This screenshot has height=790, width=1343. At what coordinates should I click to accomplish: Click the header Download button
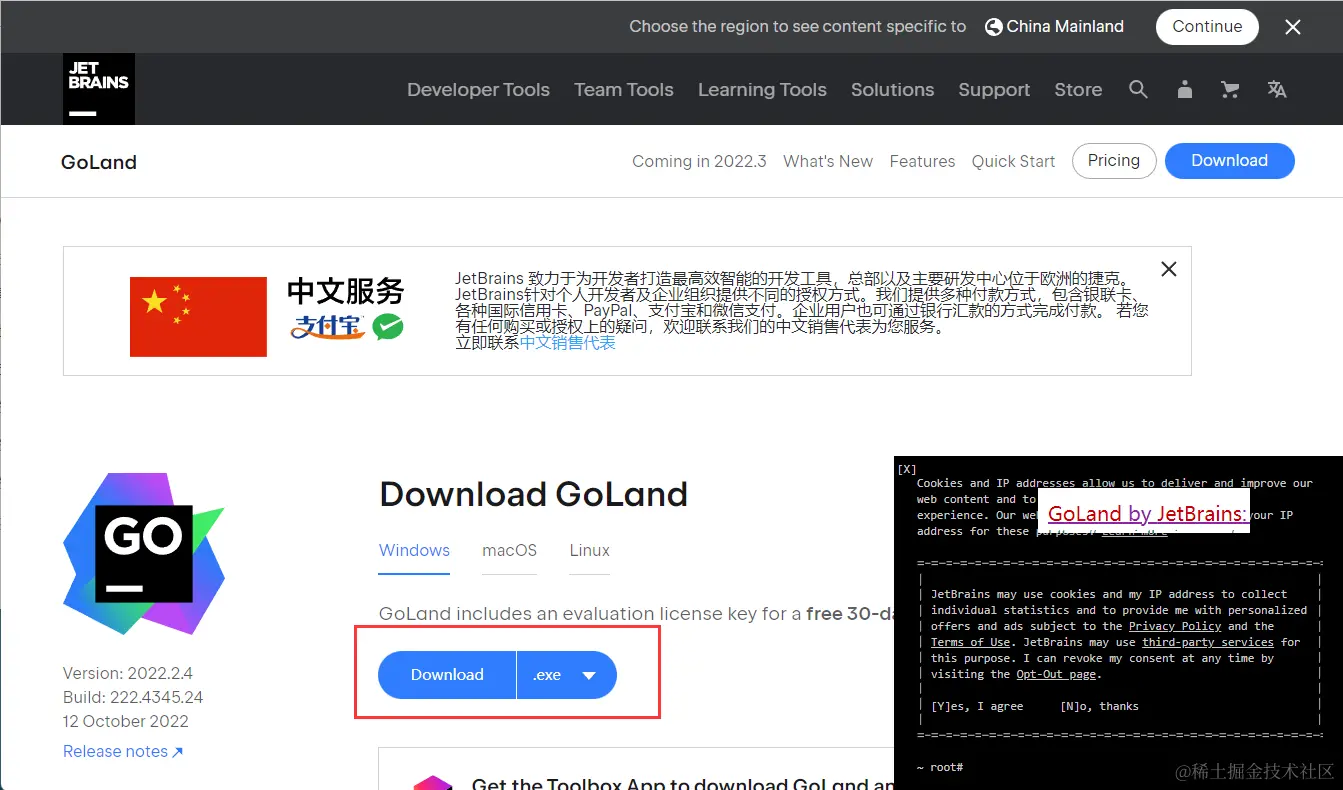(1230, 161)
